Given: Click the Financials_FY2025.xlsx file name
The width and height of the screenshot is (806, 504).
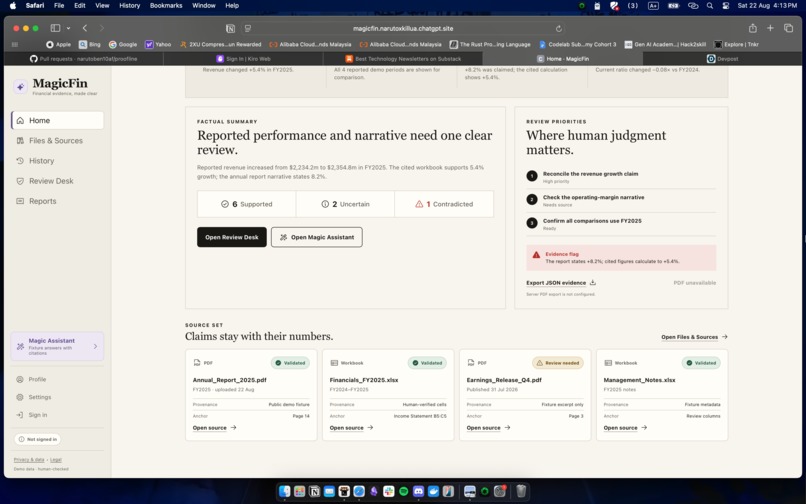Looking at the screenshot, I should [364, 380].
